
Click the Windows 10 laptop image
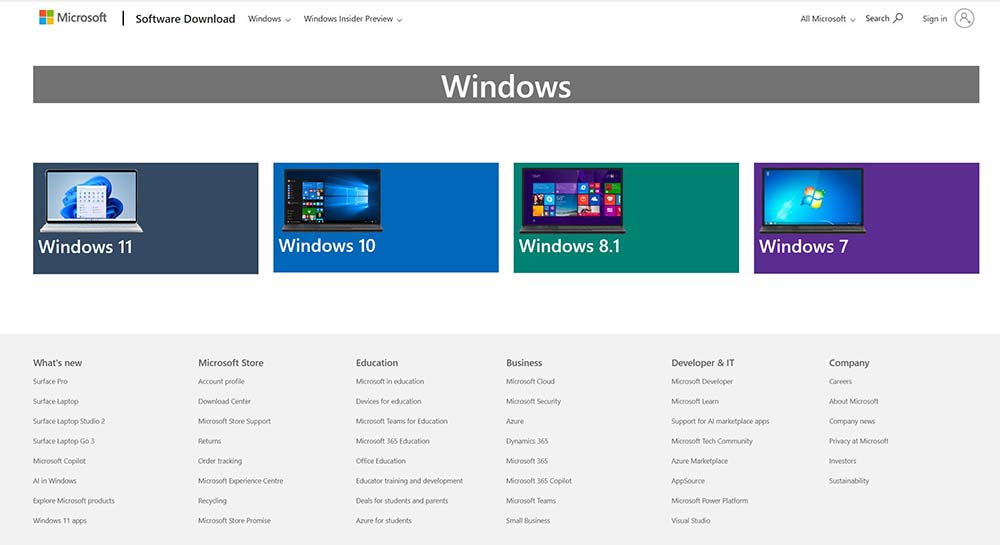332,200
